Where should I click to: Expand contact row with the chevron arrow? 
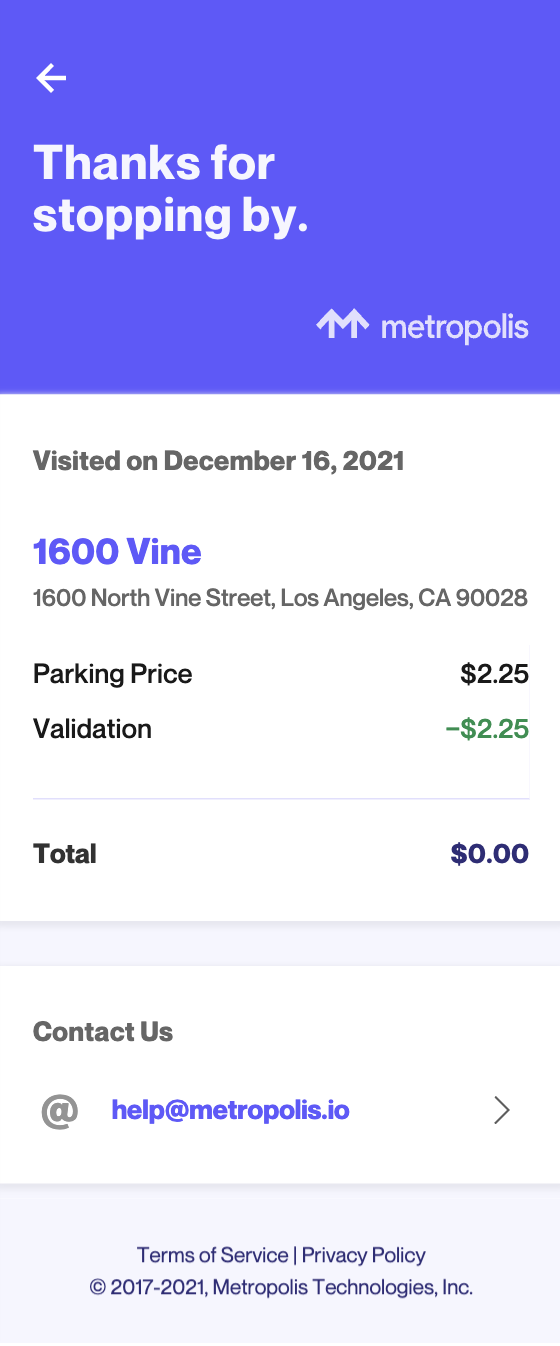502,1110
